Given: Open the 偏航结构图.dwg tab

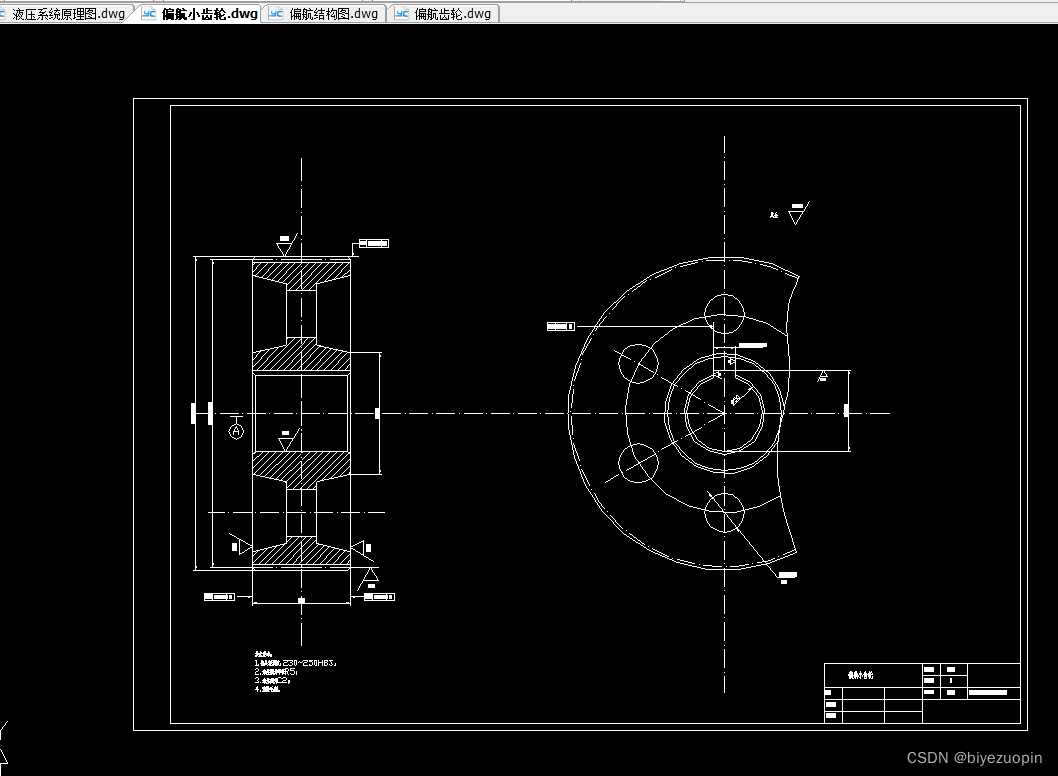Looking at the screenshot, I should (324, 13).
